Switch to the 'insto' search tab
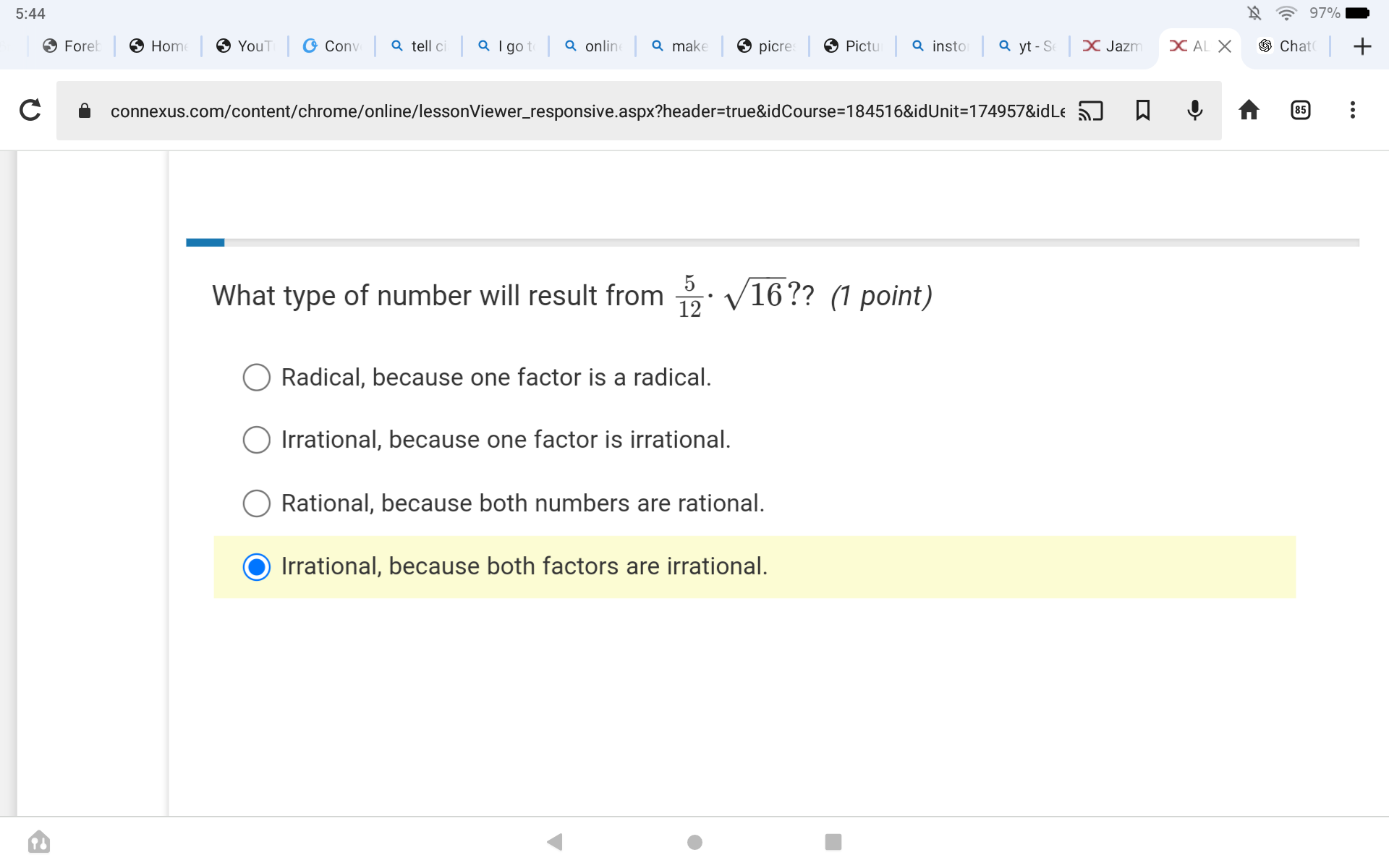Viewport: 1389px width, 868px height. (939, 46)
